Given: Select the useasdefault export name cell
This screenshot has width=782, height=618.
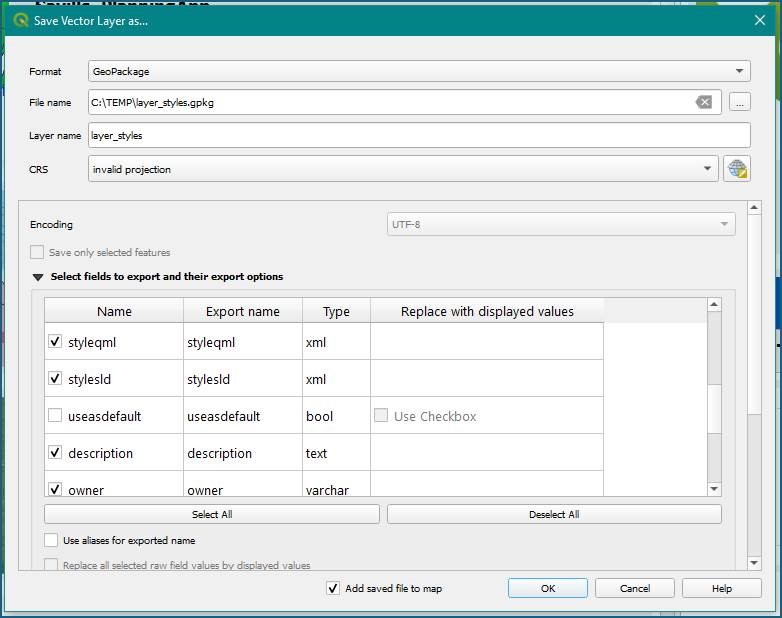Looking at the screenshot, I should (243, 415).
